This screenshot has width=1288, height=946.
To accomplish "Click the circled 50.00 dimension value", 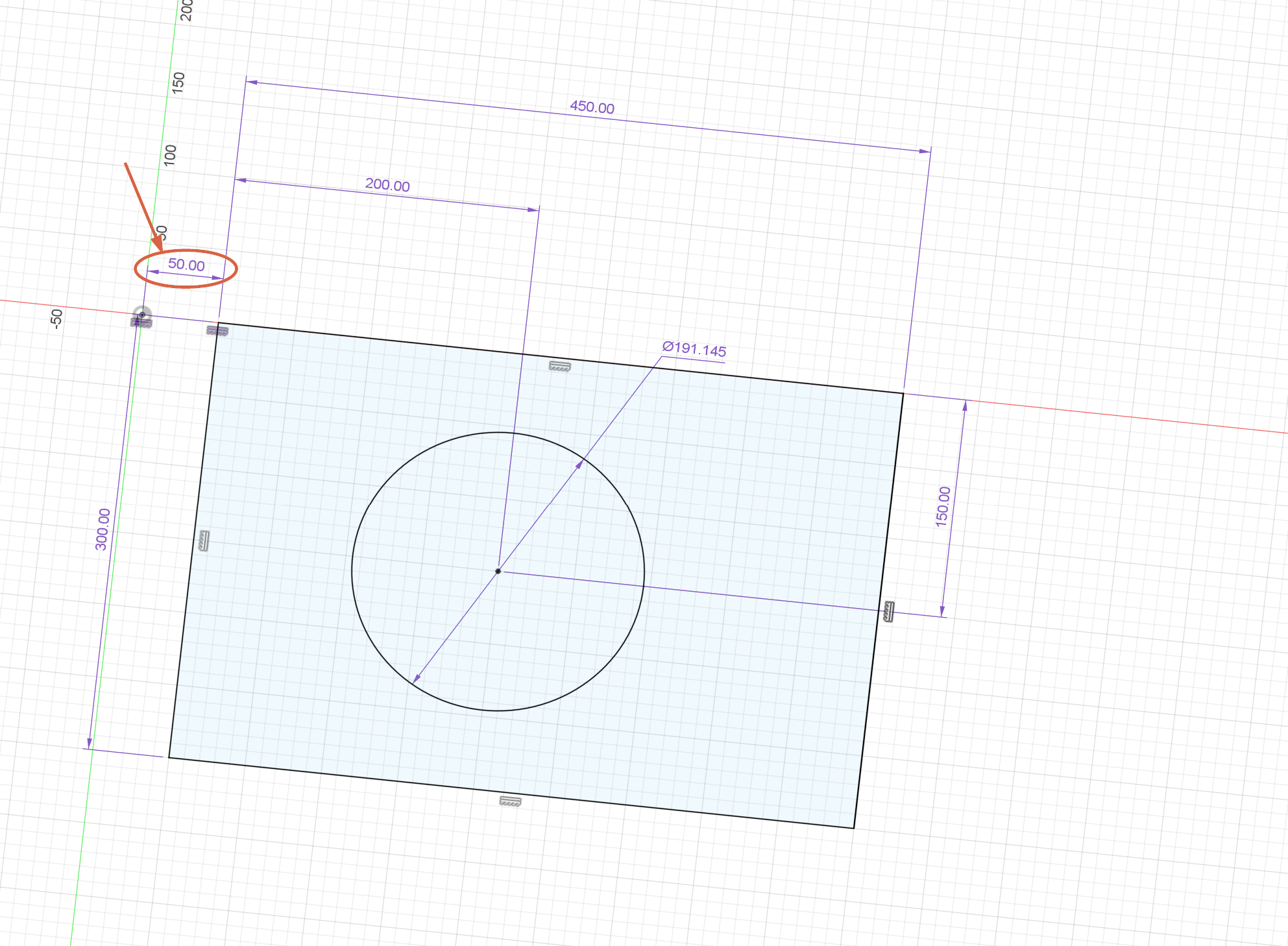I will click(x=186, y=265).
